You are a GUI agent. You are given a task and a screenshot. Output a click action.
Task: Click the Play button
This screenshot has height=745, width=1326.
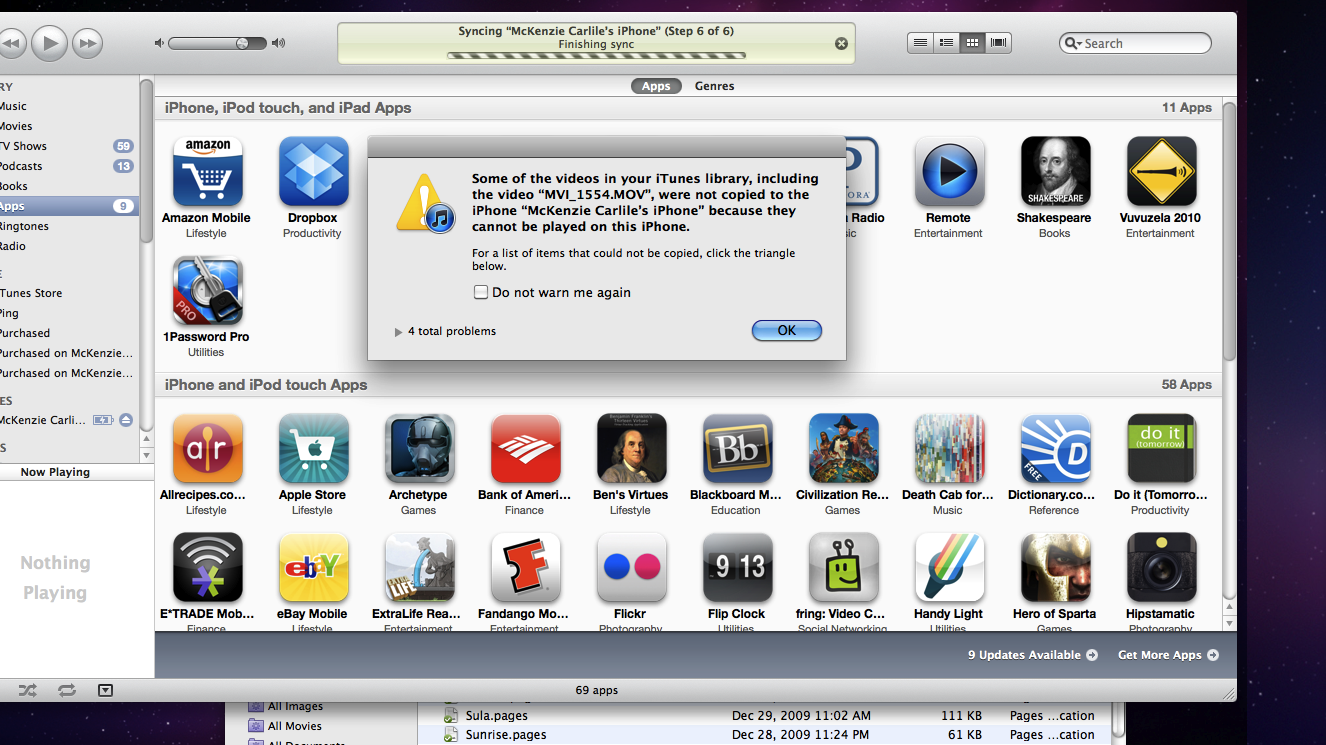pos(49,43)
